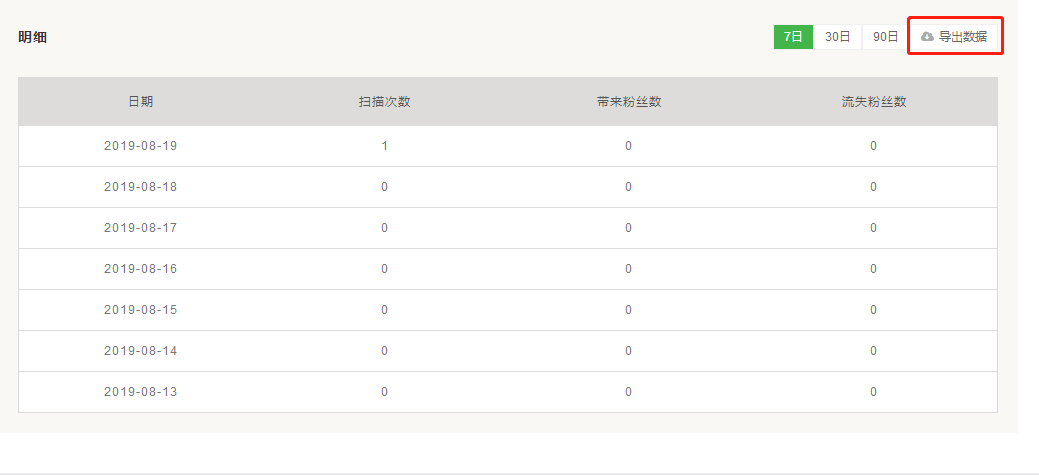Click 流失粉丝数 value in the 2019-08-13 row
Screen dimensions: 1039x475
(874, 392)
